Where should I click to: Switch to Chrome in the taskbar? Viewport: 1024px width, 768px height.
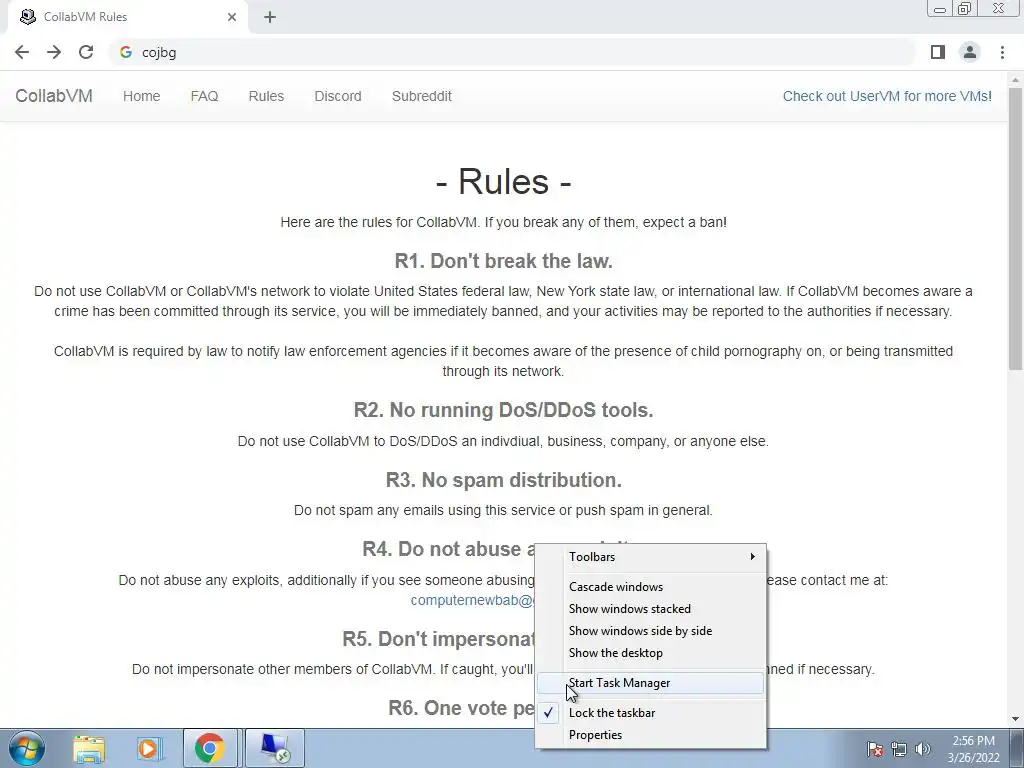(210, 748)
